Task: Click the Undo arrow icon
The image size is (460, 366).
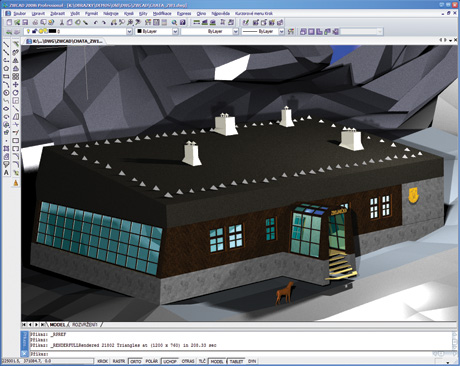Action: (x=96, y=22)
